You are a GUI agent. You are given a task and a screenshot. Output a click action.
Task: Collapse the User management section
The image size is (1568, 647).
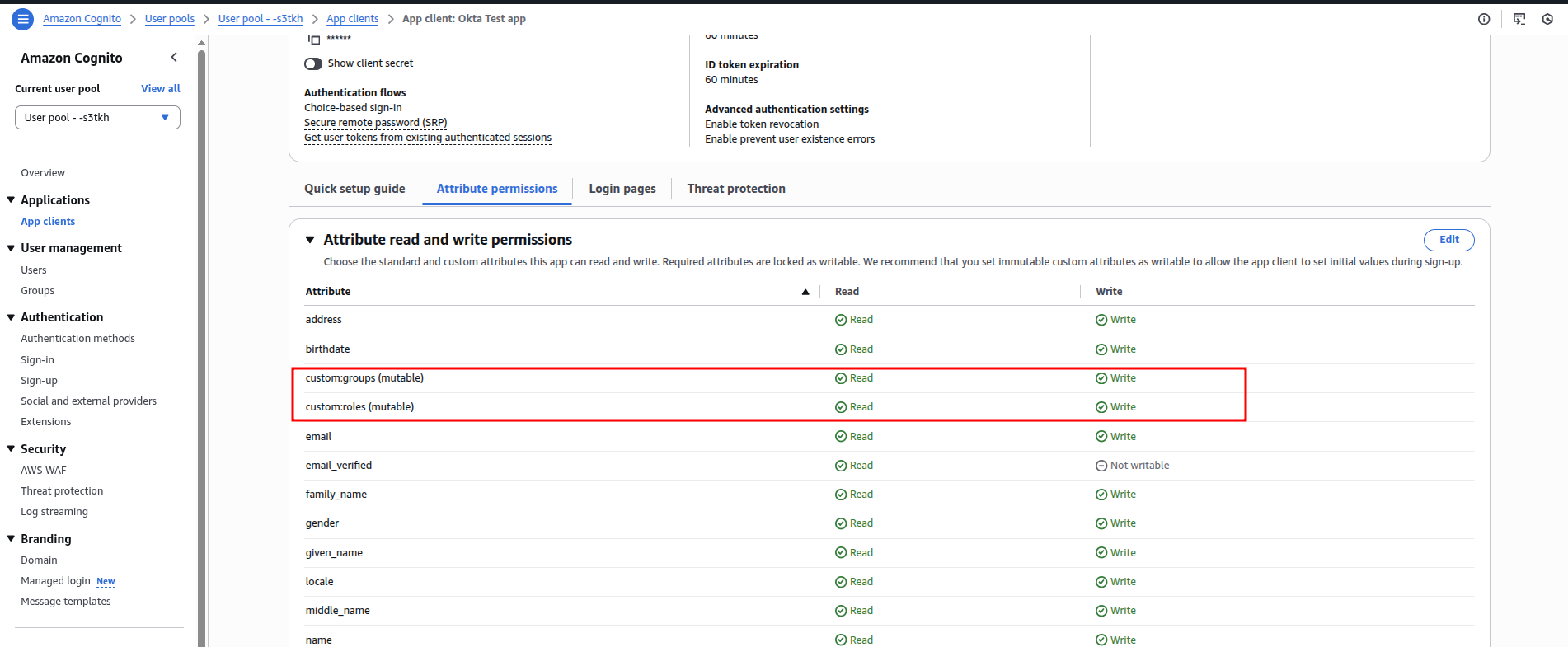12,247
